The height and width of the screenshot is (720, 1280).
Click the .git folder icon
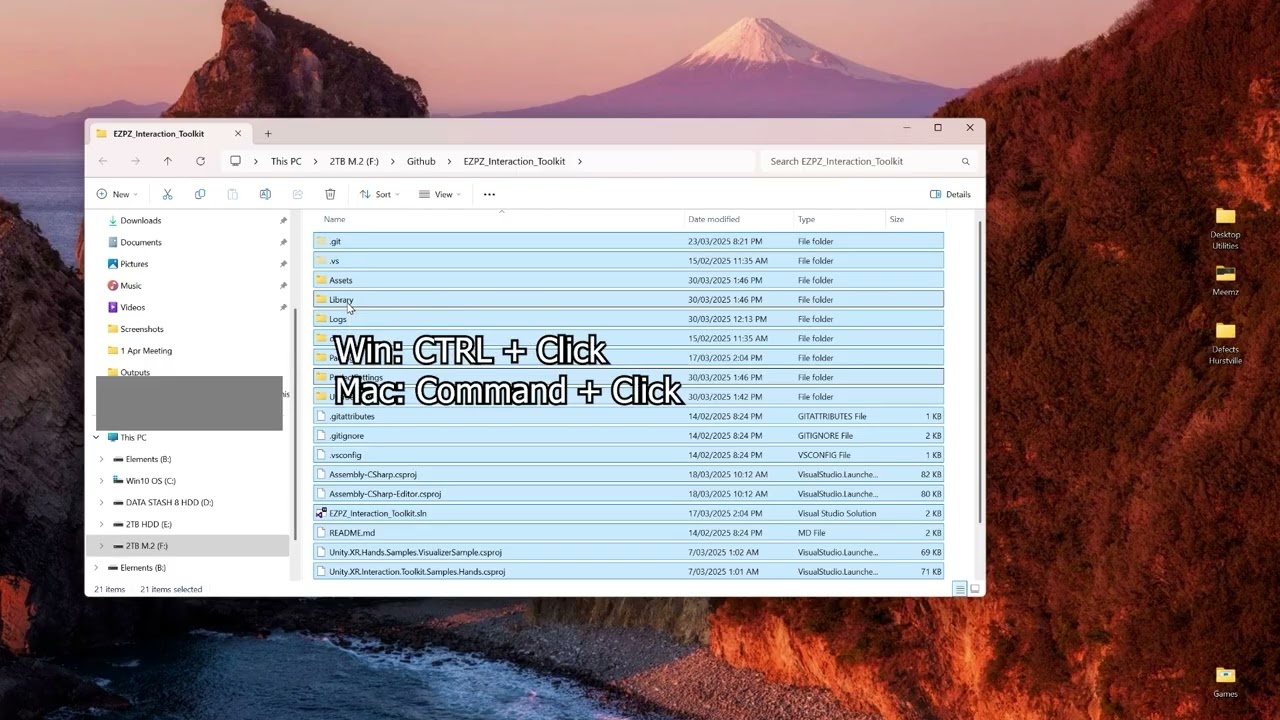tap(321, 241)
